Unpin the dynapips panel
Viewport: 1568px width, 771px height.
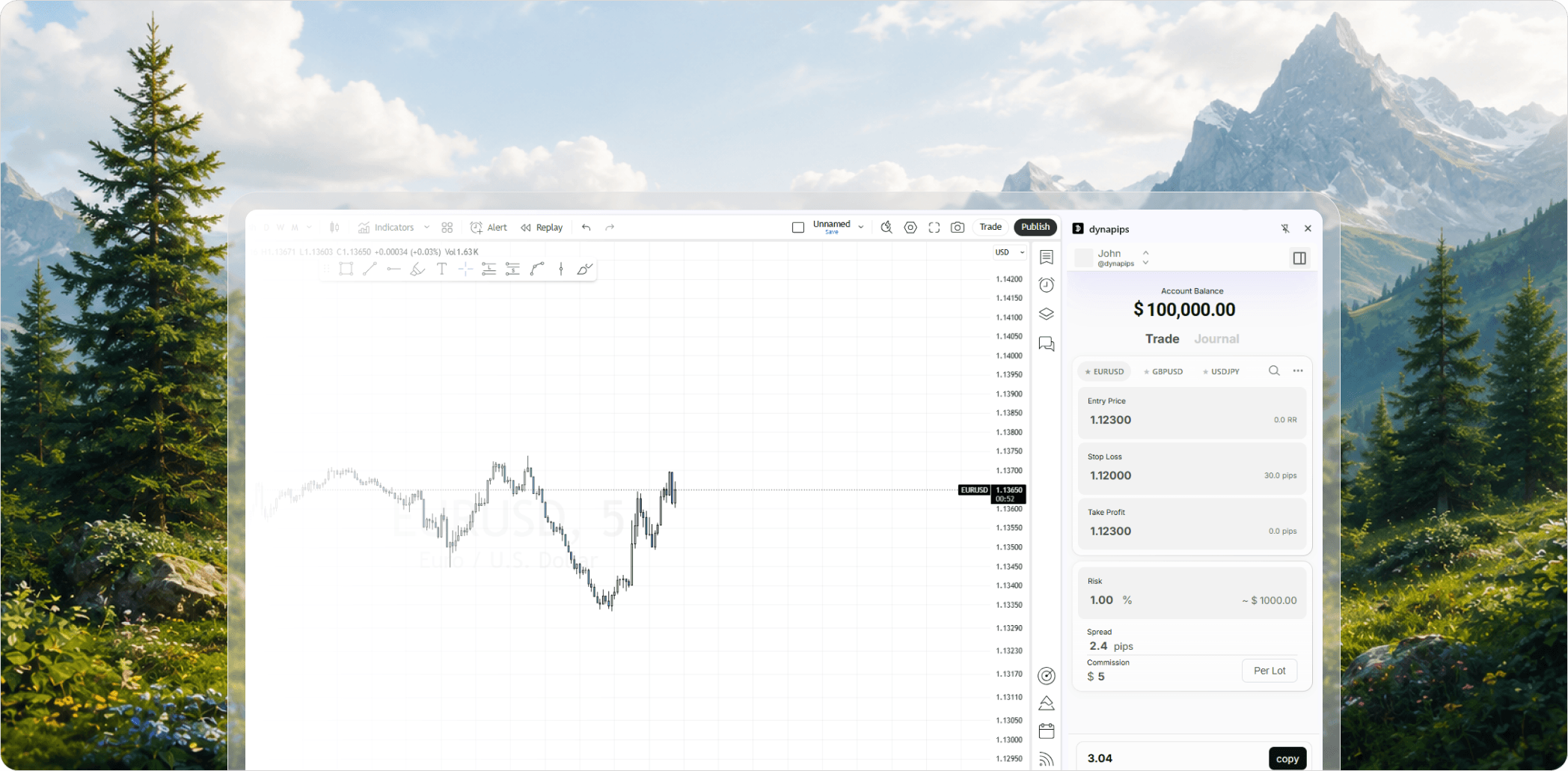point(1284,228)
